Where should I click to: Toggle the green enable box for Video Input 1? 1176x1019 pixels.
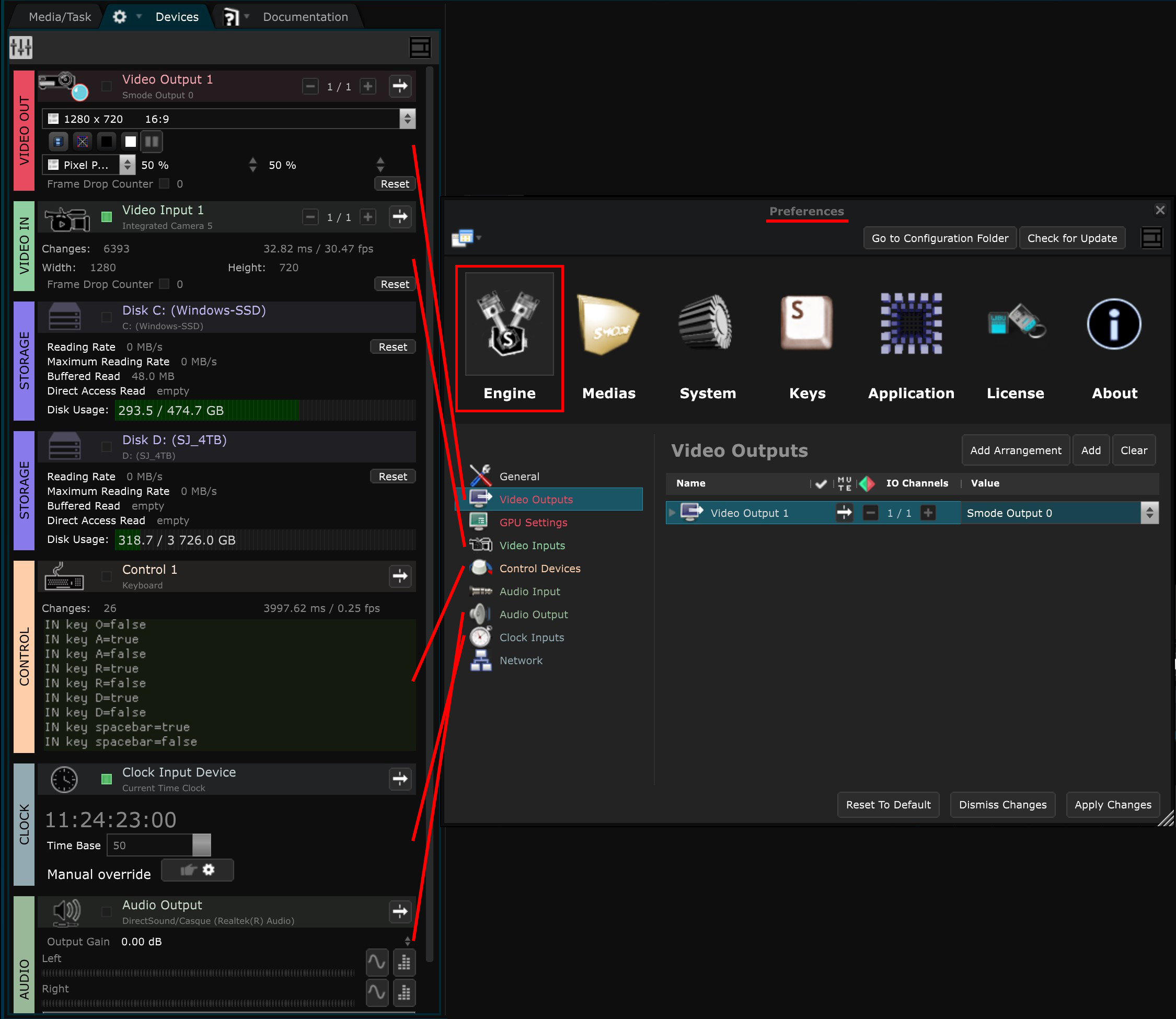(106, 217)
